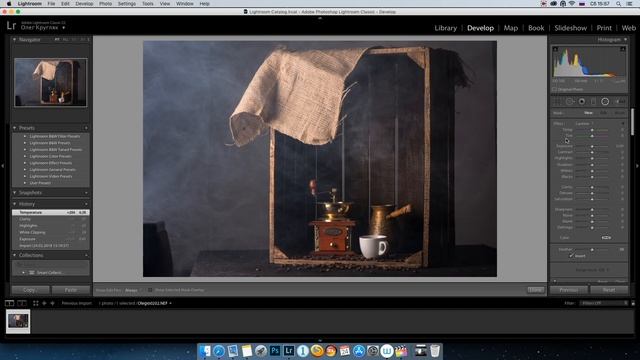Screen dimensions: 640x360
Task: Switch to the Book module
Action: (x=536, y=28)
